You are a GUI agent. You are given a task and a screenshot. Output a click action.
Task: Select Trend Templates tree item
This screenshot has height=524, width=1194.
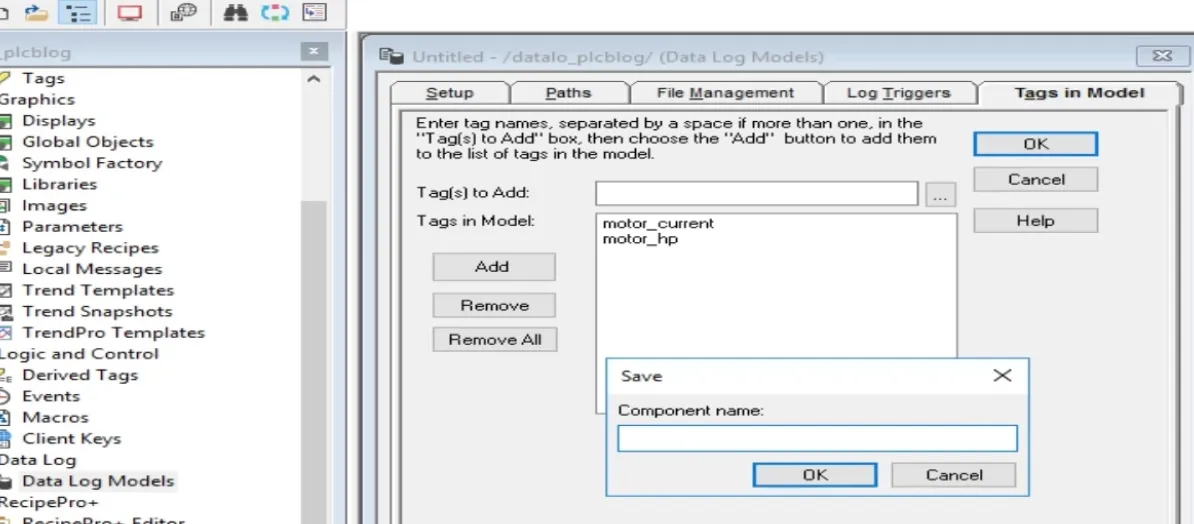(98, 290)
